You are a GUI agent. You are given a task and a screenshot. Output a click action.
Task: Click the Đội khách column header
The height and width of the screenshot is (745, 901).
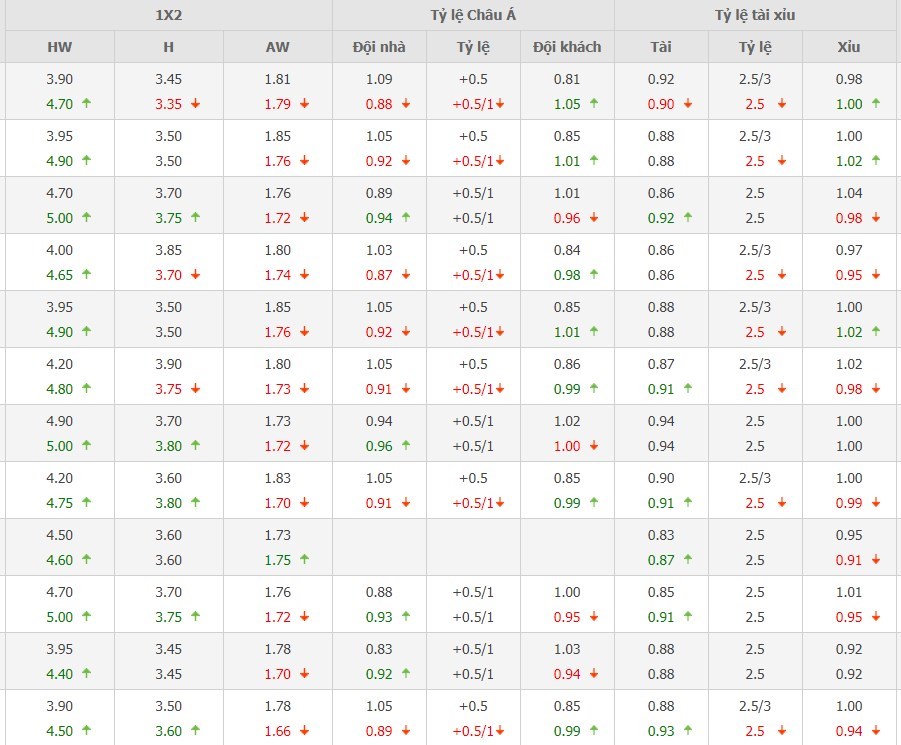(567, 47)
